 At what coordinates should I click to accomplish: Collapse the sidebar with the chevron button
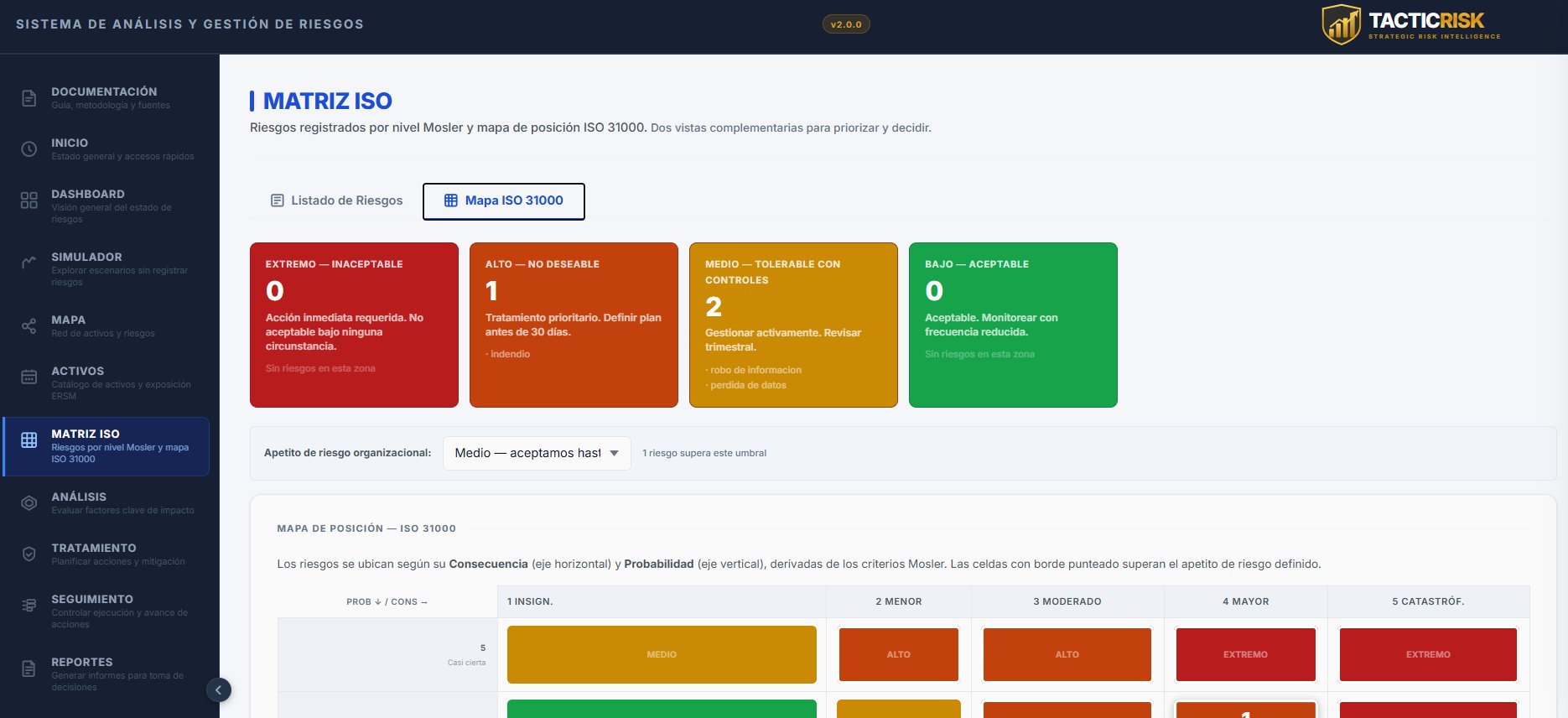click(x=218, y=690)
